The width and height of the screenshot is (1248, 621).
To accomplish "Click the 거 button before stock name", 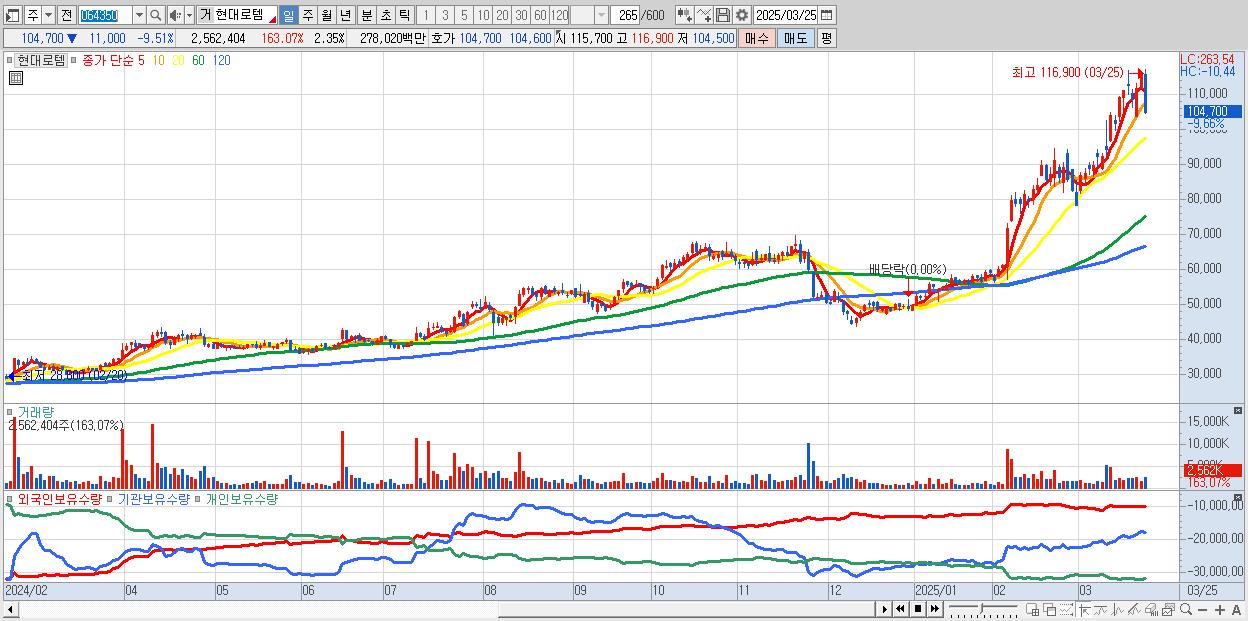I will [x=204, y=15].
